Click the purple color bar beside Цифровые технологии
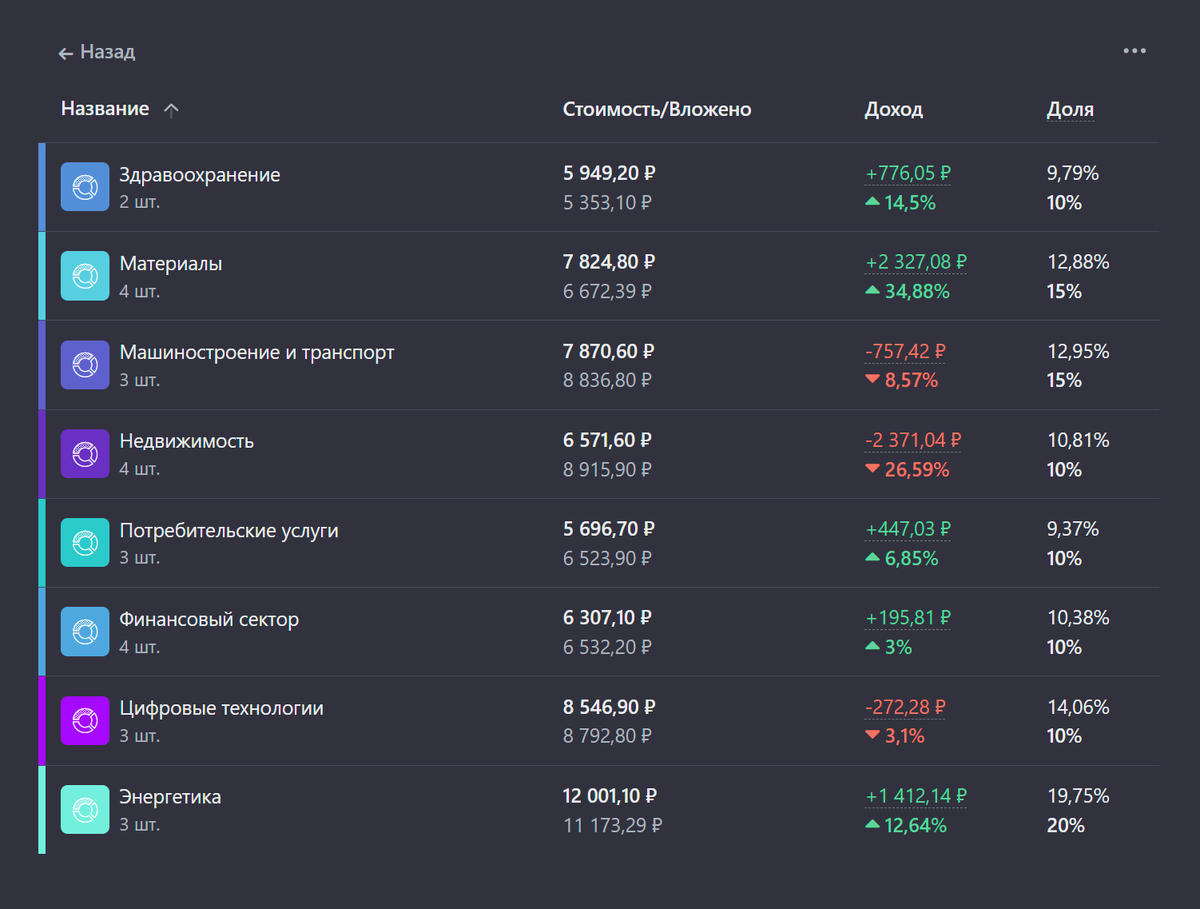This screenshot has width=1200, height=909. (x=42, y=721)
